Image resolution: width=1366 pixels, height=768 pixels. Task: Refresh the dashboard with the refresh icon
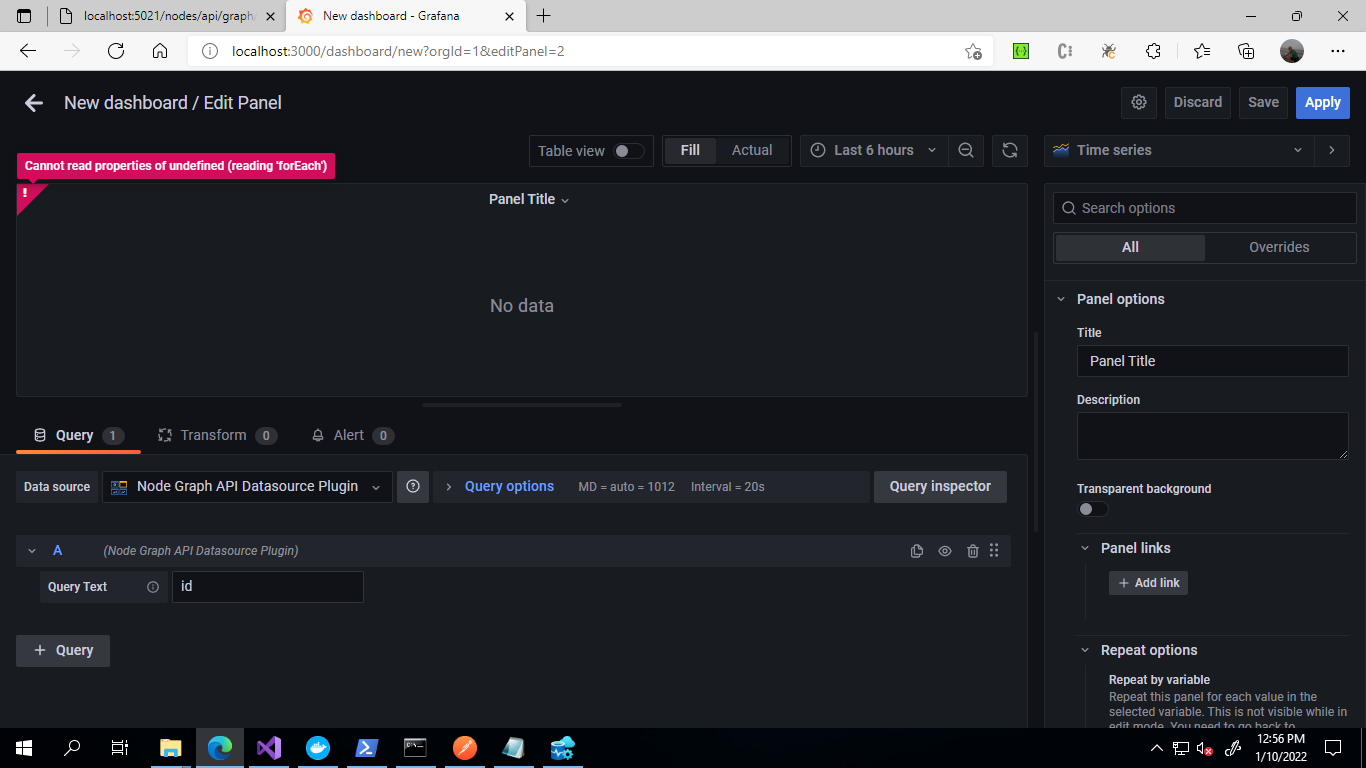click(1010, 150)
